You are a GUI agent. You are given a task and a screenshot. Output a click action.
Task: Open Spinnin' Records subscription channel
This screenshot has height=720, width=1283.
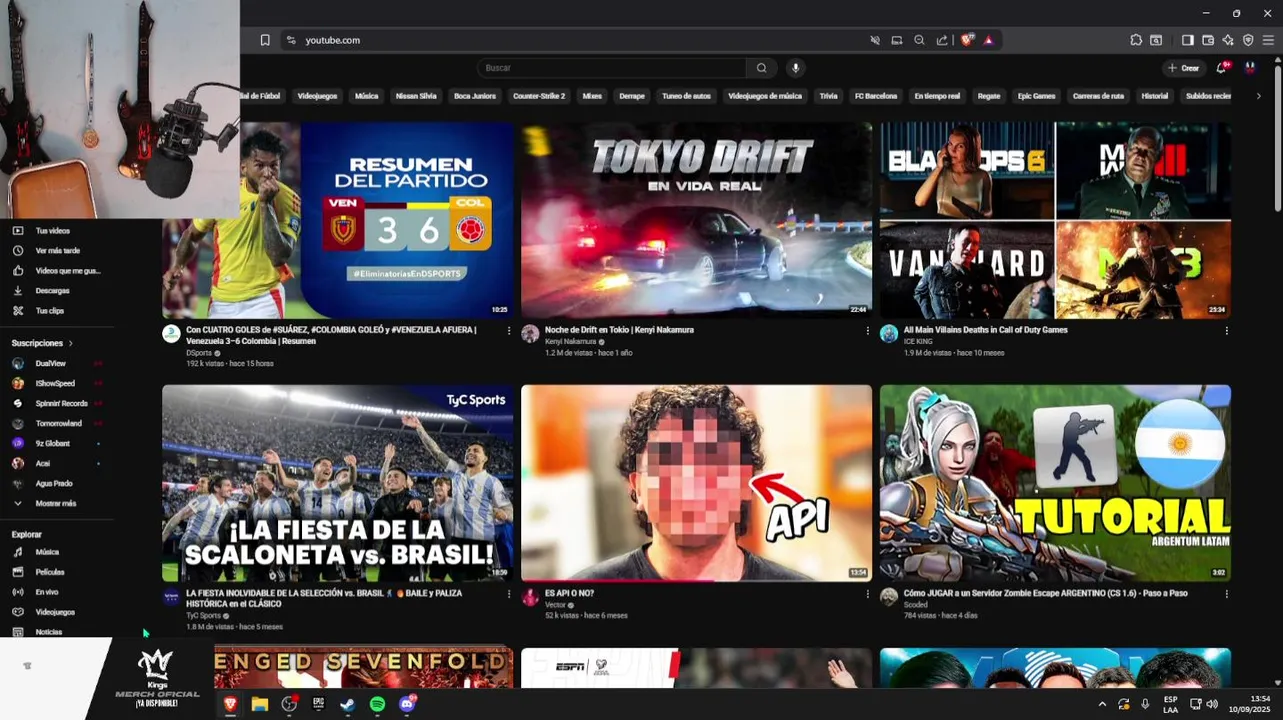tap(55, 403)
